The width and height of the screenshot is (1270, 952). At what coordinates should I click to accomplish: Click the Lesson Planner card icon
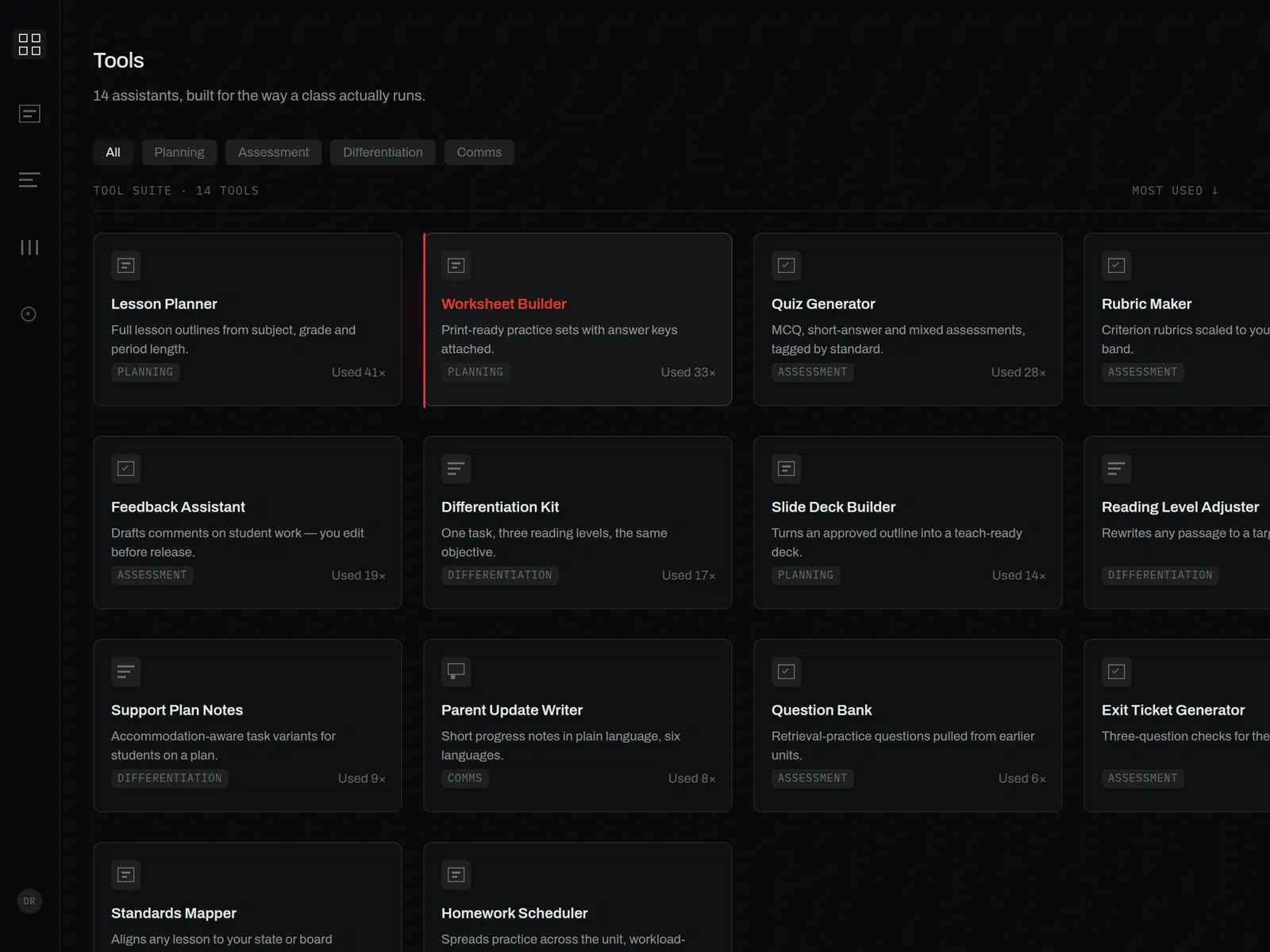(126, 266)
